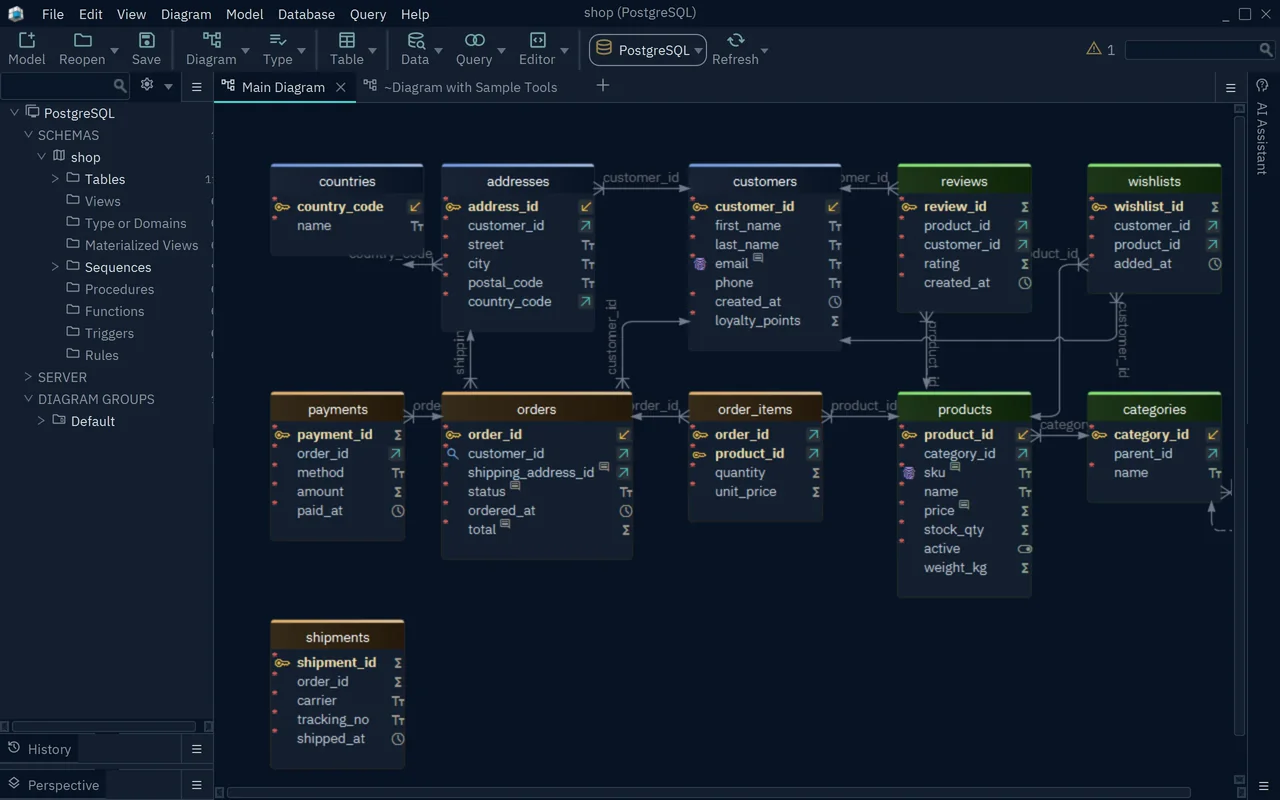This screenshot has height=800, width=1280.
Task: Expand the Default diagram group
Action: pos(41,421)
